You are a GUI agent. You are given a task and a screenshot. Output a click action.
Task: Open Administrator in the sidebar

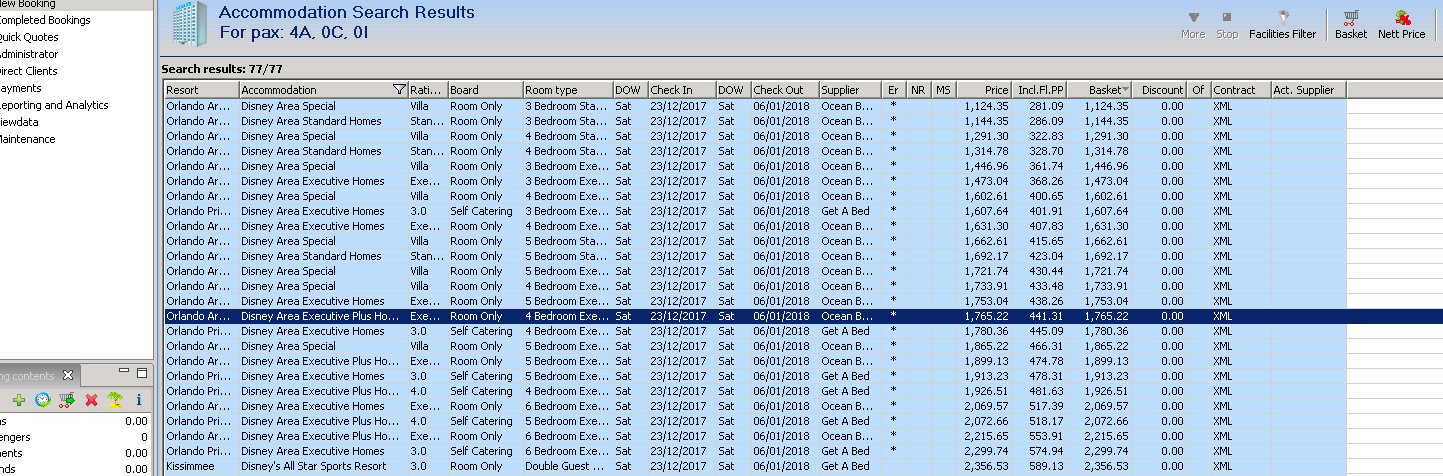click(29, 54)
